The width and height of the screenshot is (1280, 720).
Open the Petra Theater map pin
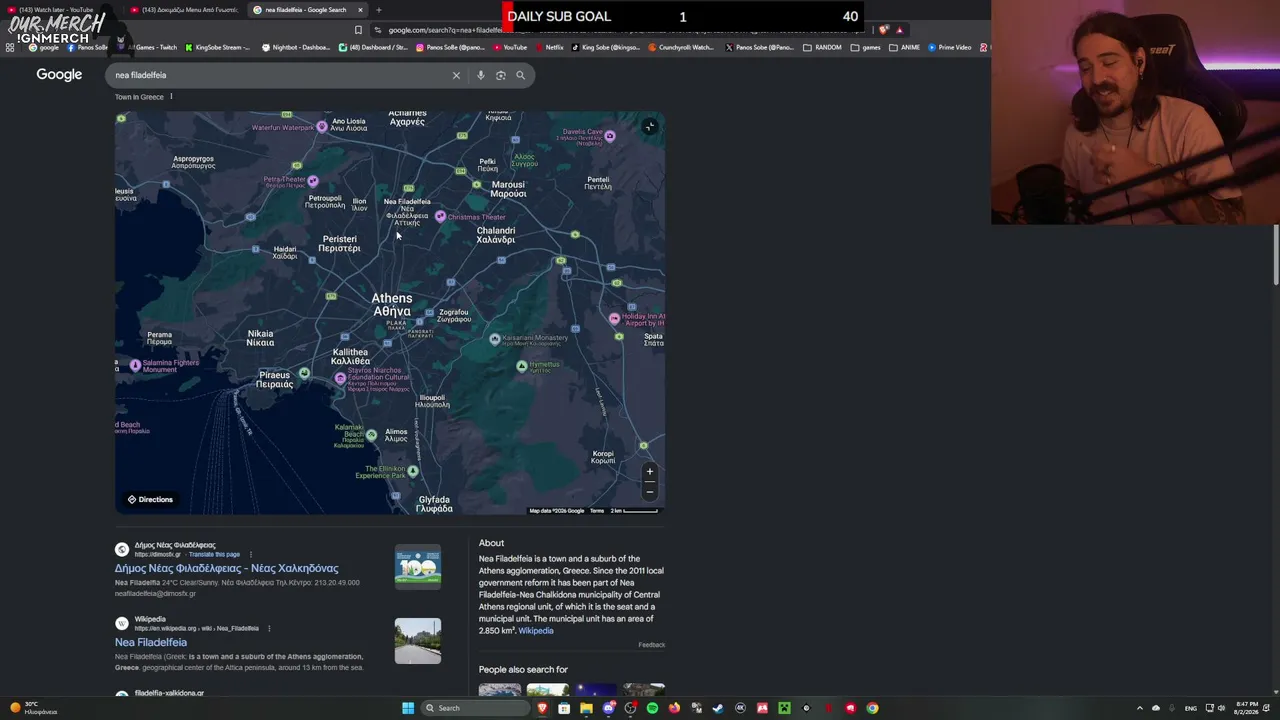[x=313, y=181]
